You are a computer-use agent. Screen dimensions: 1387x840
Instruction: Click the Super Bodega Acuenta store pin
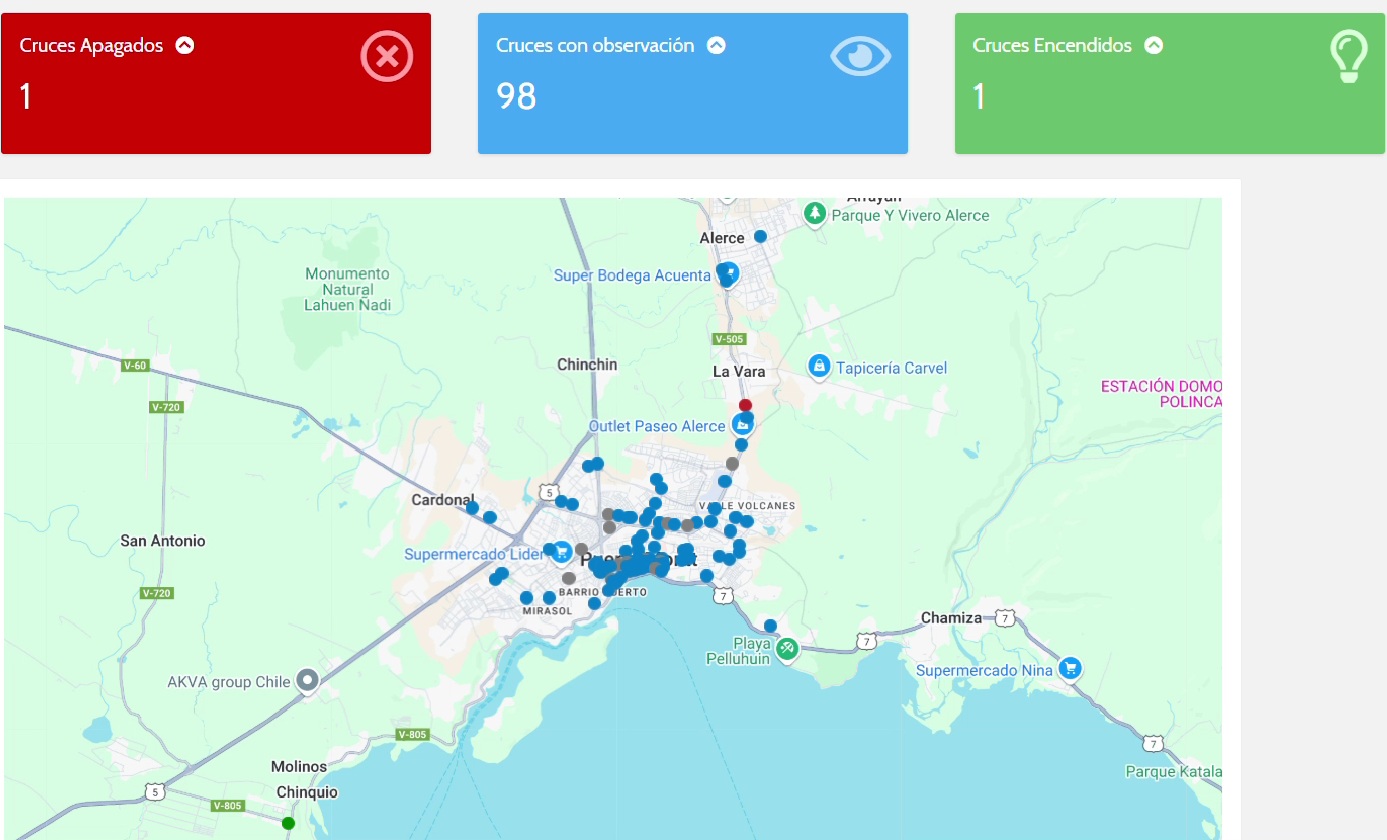click(x=730, y=273)
